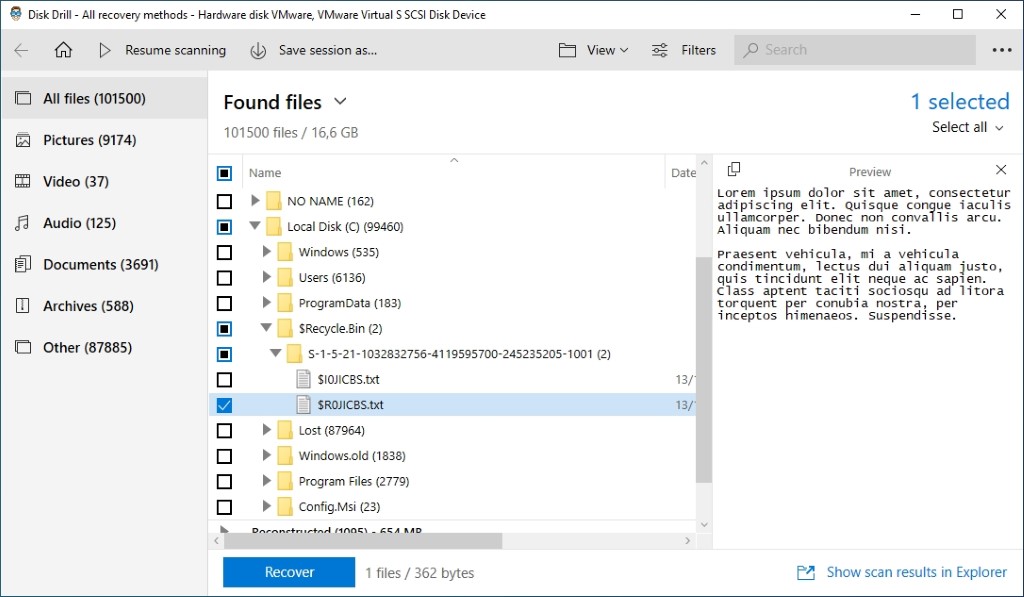Click the horizontal scrollbar thumb
Screen dimensions: 1024x597
pyautogui.click(x=363, y=541)
